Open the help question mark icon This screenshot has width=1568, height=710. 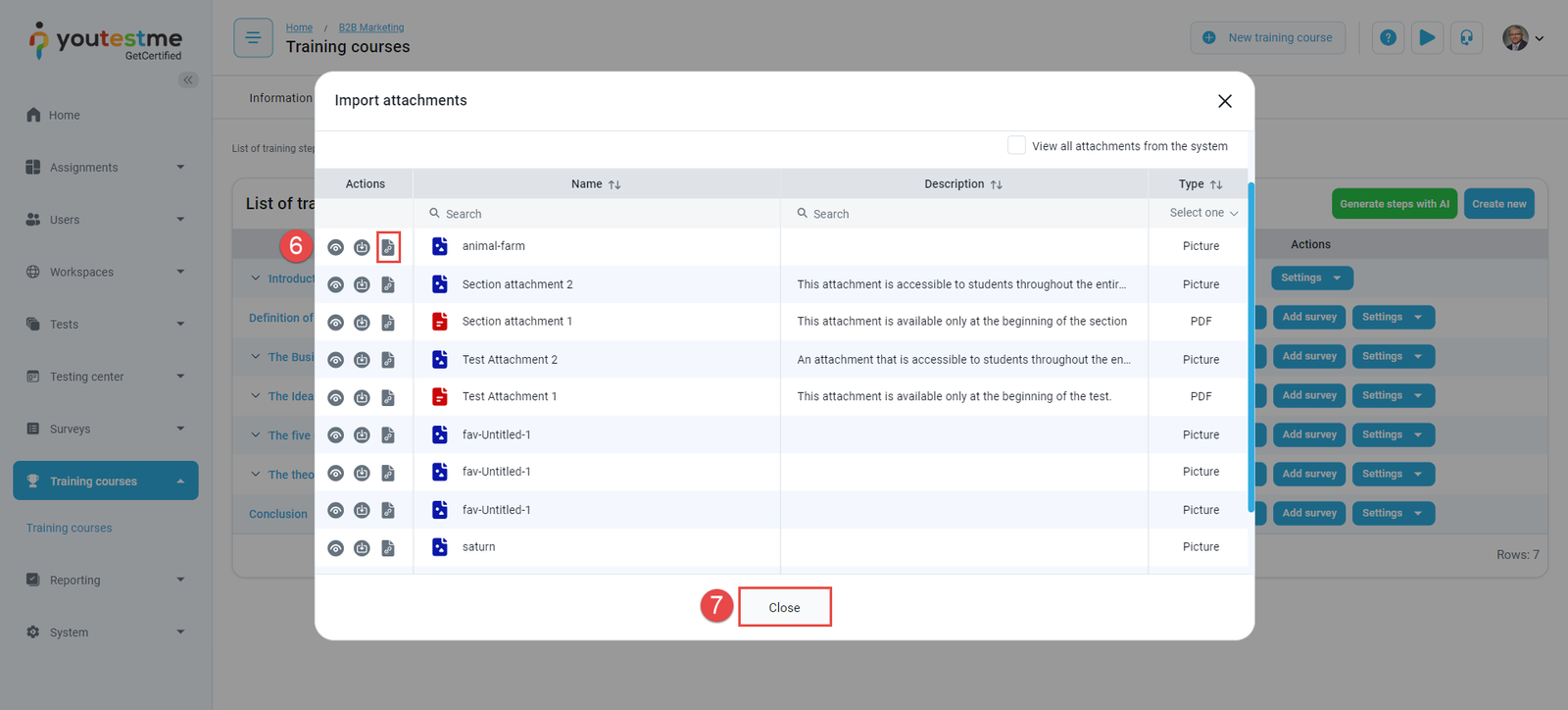(1388, 38)
